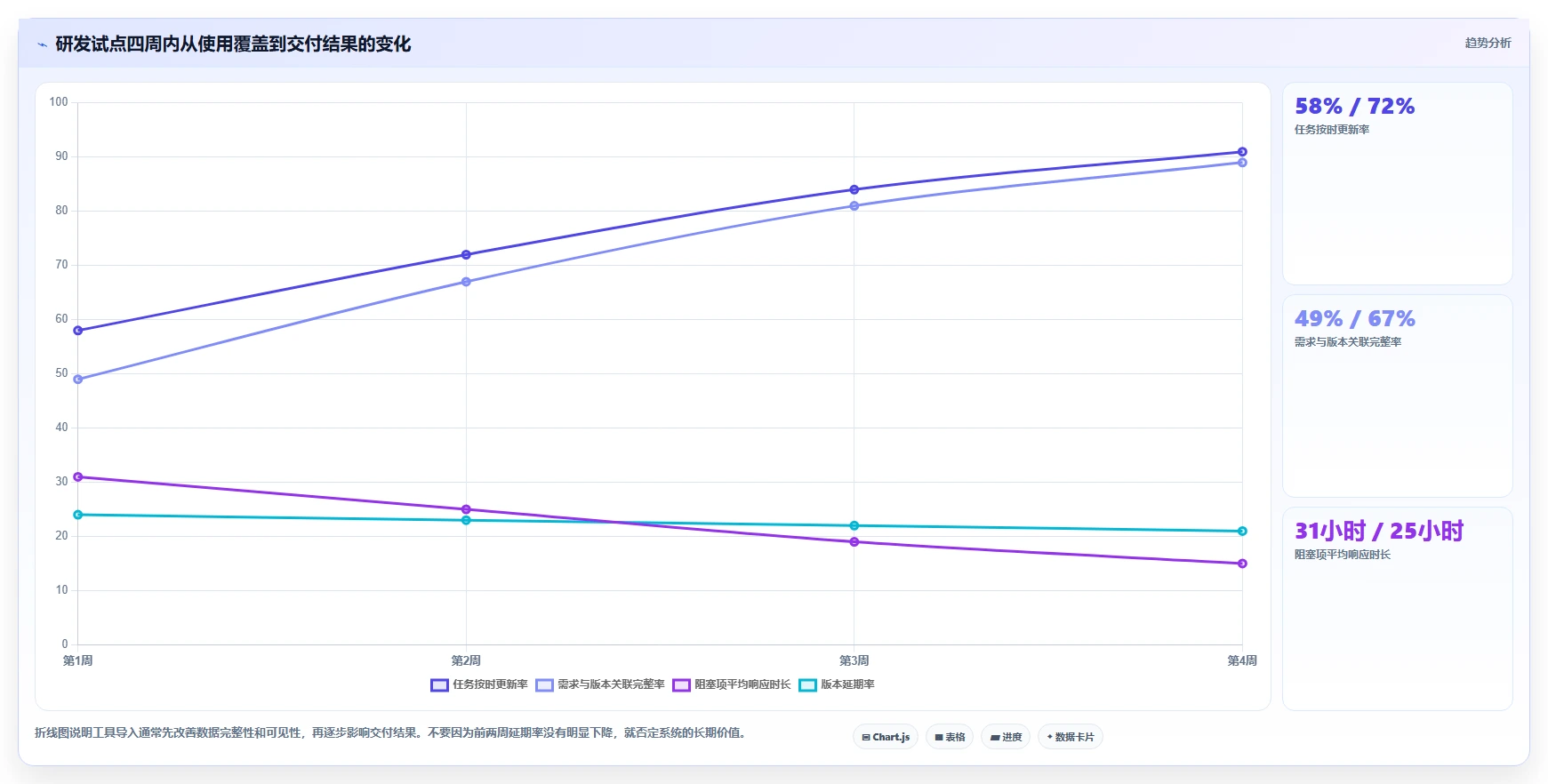The width and height of the screenshot is (1548, 784).
Task: Click the 版本延期率 legend color box
Action: tap(807, 684)
